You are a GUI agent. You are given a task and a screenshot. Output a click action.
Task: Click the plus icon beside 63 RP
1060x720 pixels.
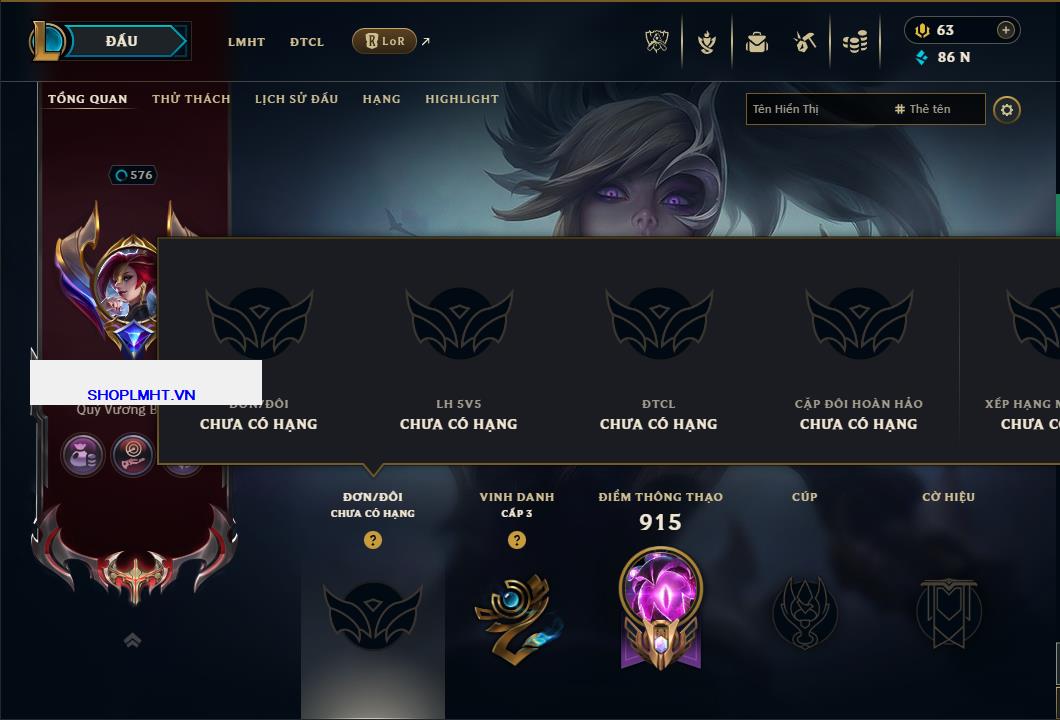pos(1006,30)
